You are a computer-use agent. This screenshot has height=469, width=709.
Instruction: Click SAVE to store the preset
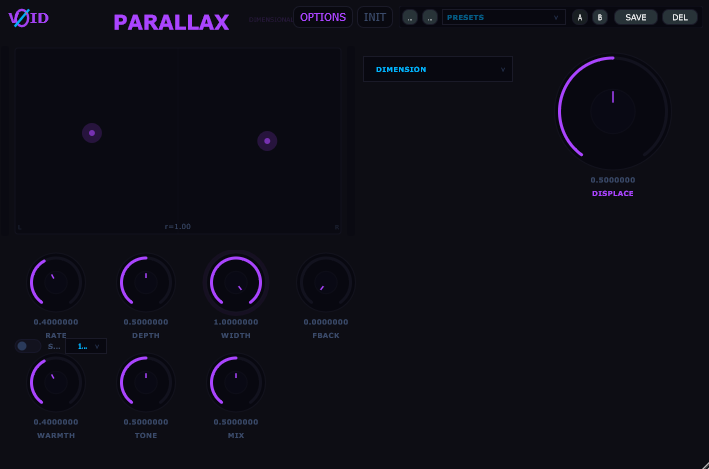coord(635,18)
